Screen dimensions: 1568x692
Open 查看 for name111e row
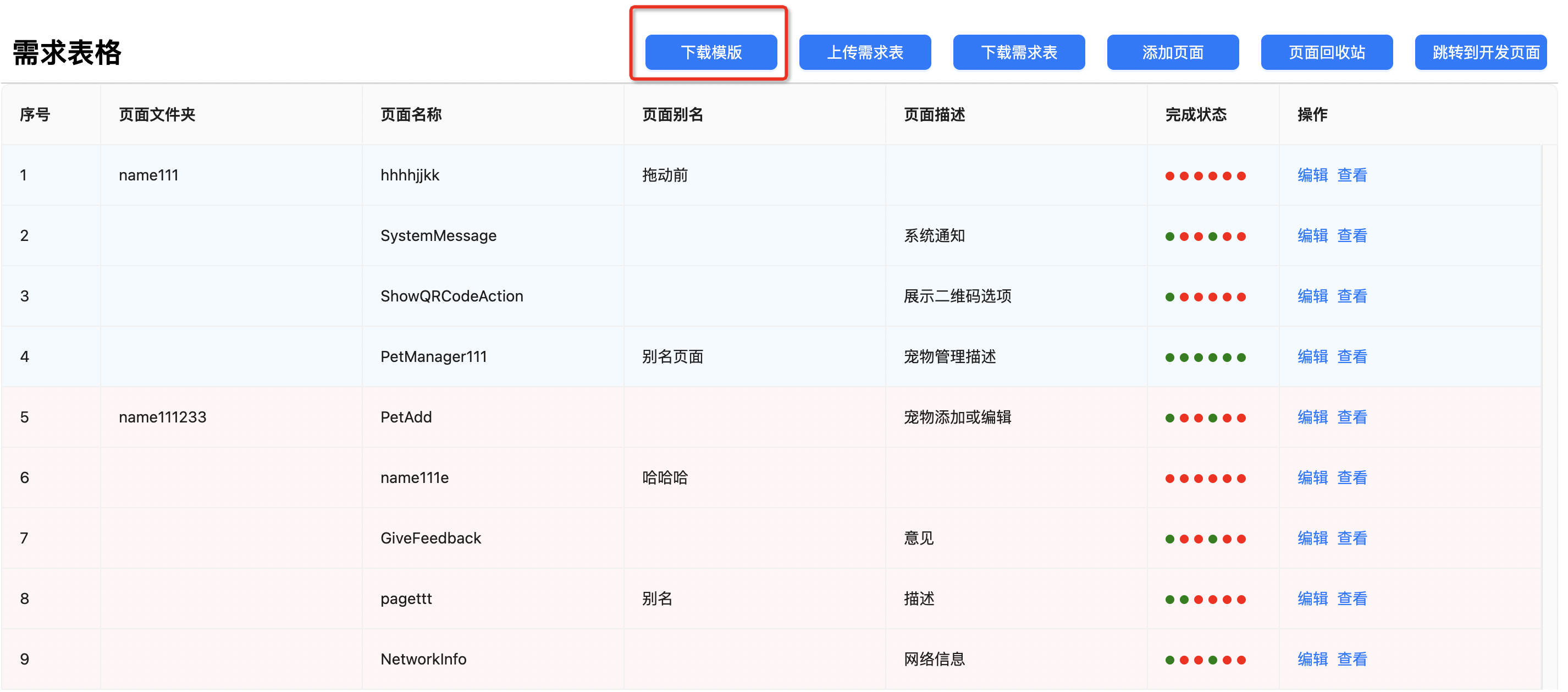(1352, 477)
